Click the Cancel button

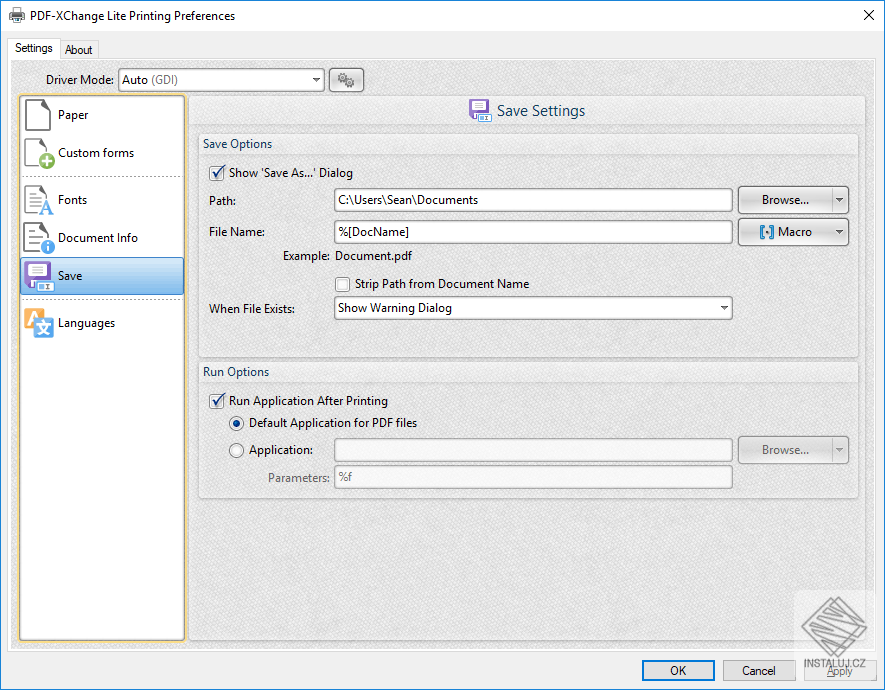759,670
